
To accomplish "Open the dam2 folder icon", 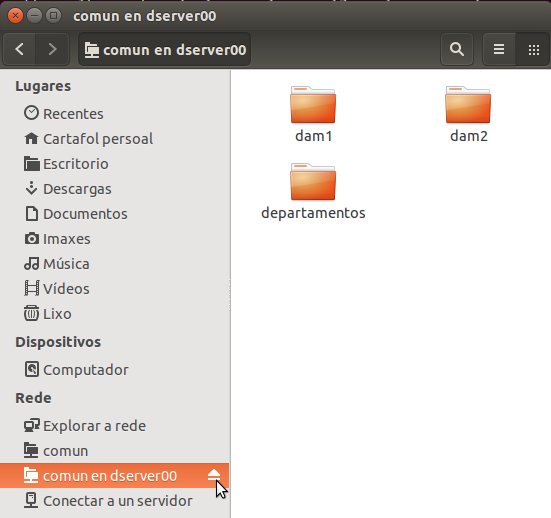I will pyautogui.click(x=468, y=104).
